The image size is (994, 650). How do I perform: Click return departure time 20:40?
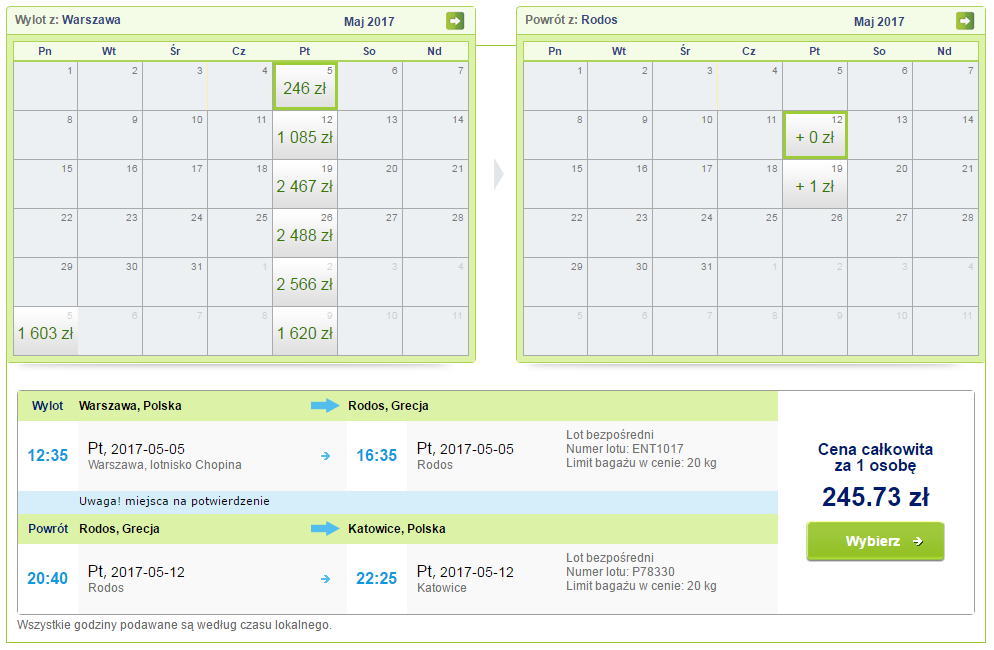point(48,578)
